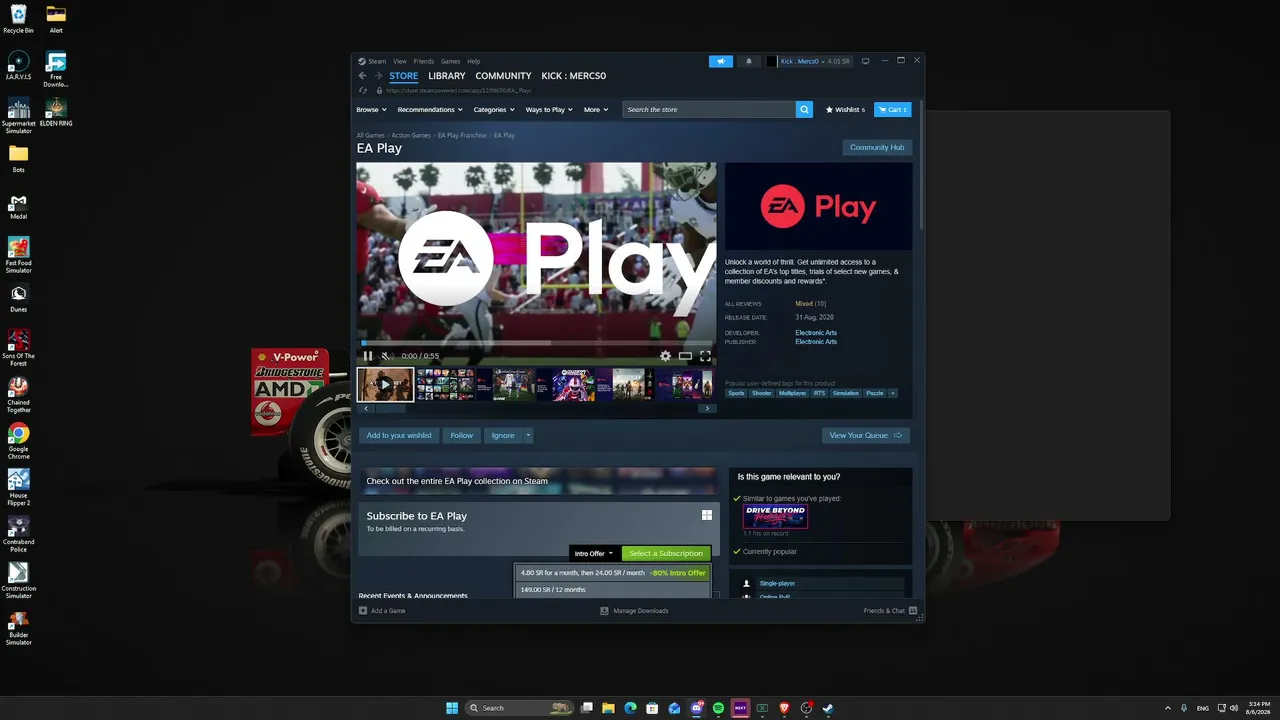Expand the More dropdown in store nav
Viewport: 1280px width, 720px height.
pyautogui.click(x=596, y=110)
